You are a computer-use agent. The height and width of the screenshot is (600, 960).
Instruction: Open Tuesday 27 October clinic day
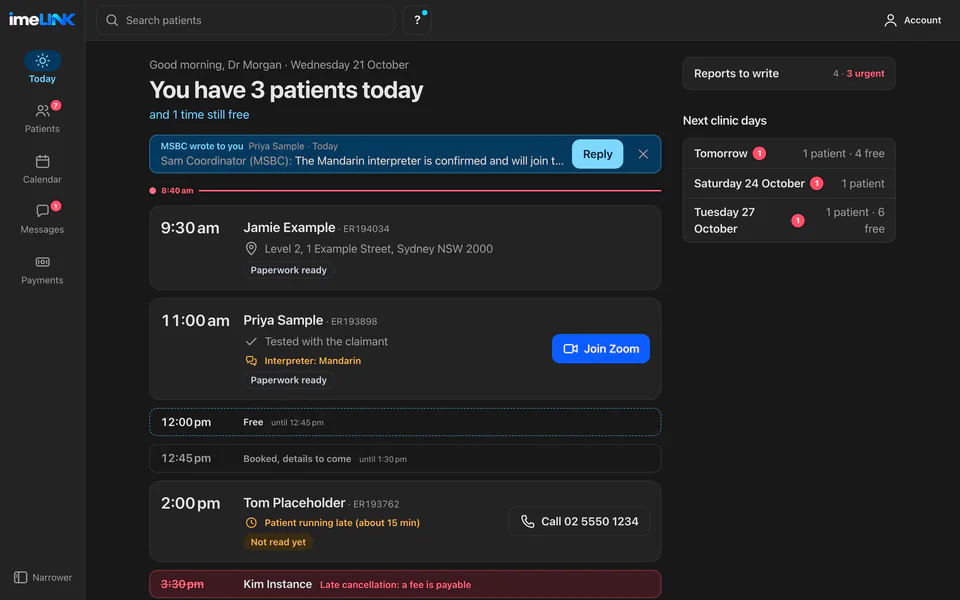tap(789, 220)
